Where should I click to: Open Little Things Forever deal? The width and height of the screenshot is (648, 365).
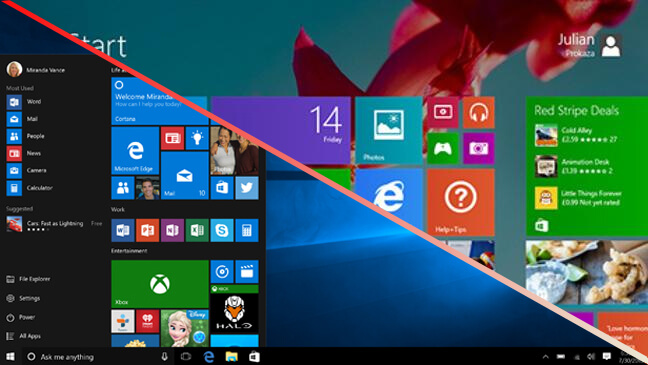click(x=578, y=198)
